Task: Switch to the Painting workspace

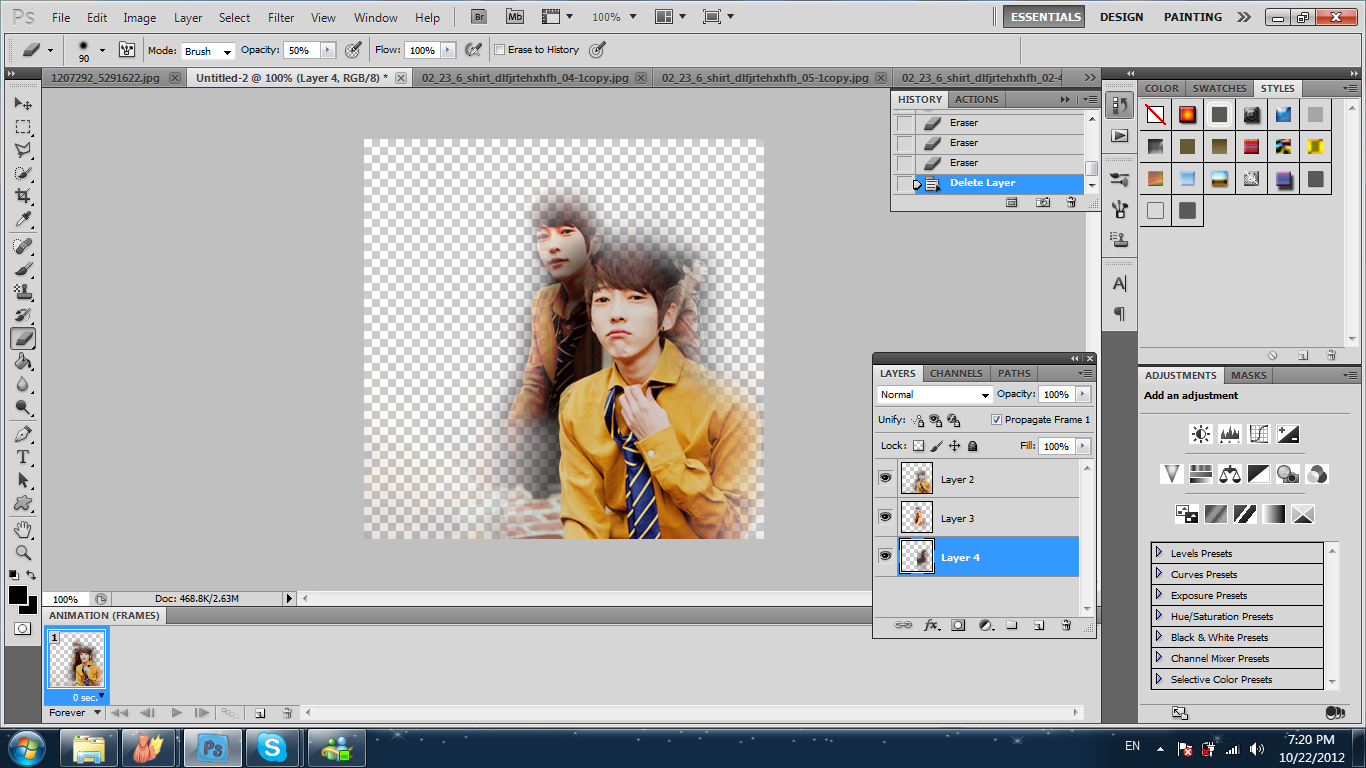Action: point(1192,17)
